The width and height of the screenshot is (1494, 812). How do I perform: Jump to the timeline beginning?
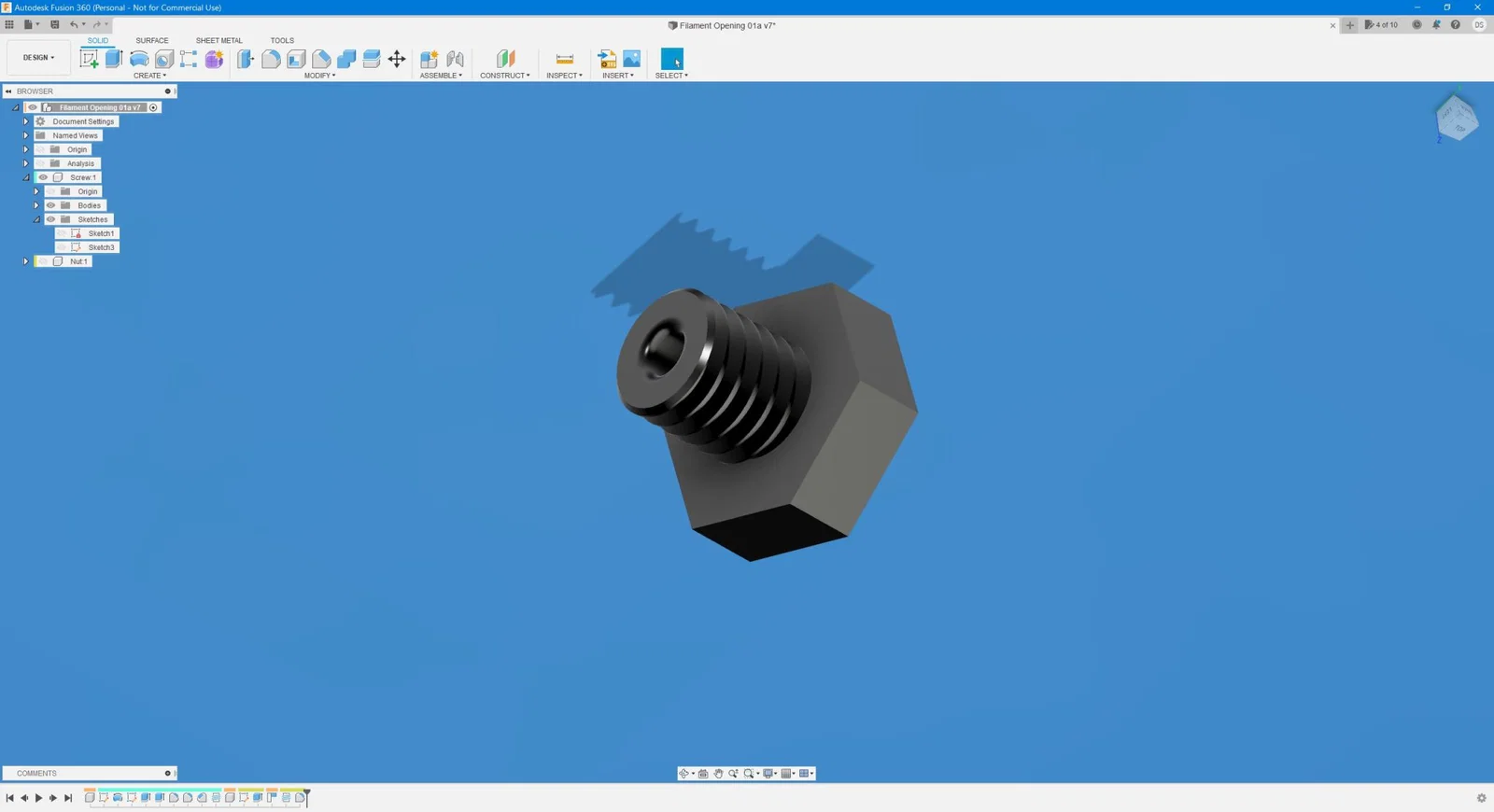9,798
